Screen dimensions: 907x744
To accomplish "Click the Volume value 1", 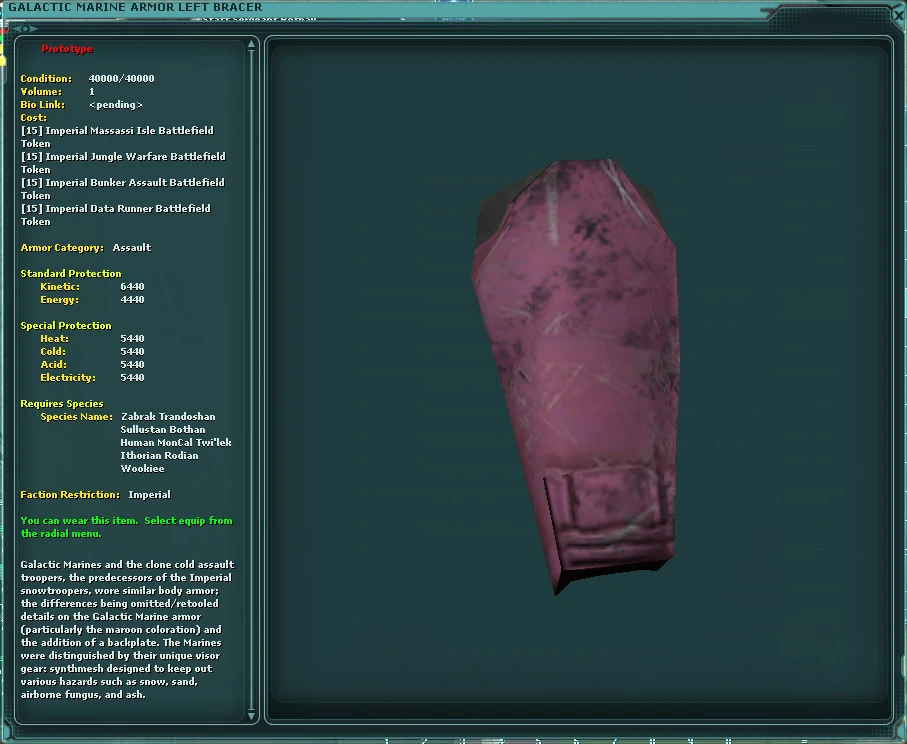I will [x=91, y=91].
